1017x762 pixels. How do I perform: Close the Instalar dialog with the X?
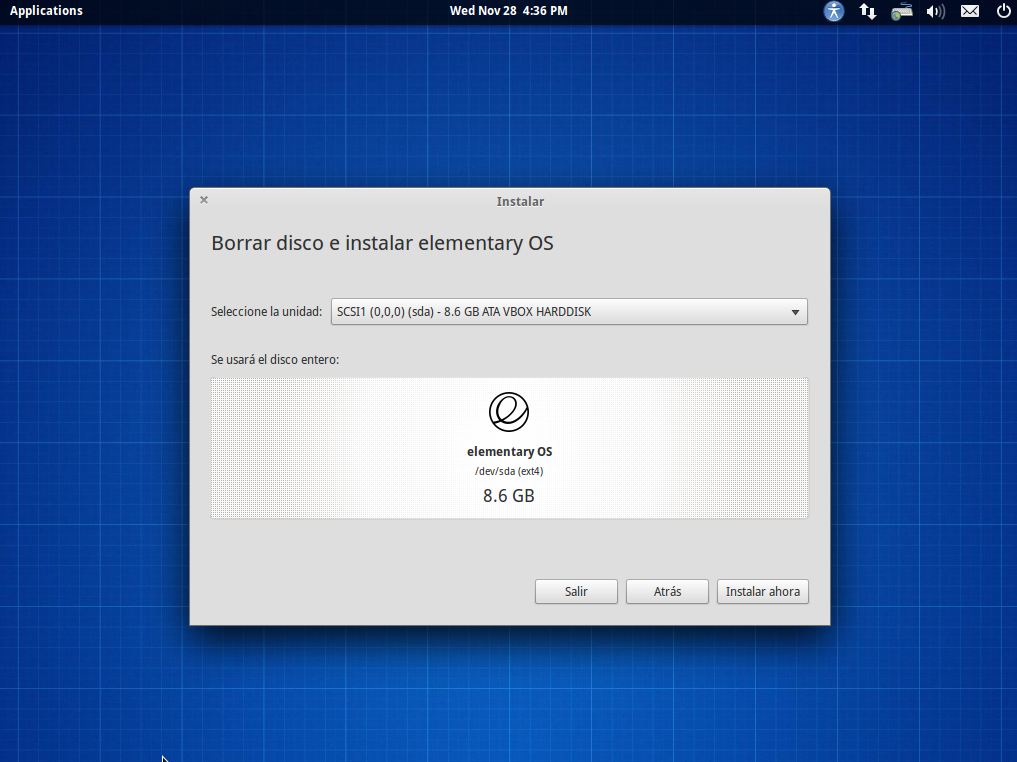204,200
